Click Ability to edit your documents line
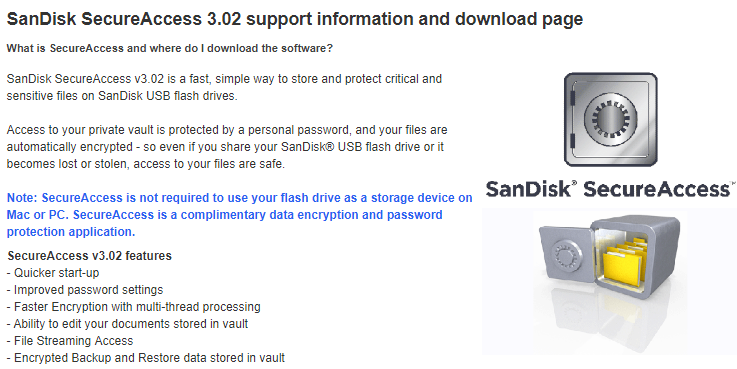This screenshot has height=369, width=737. 127,323
